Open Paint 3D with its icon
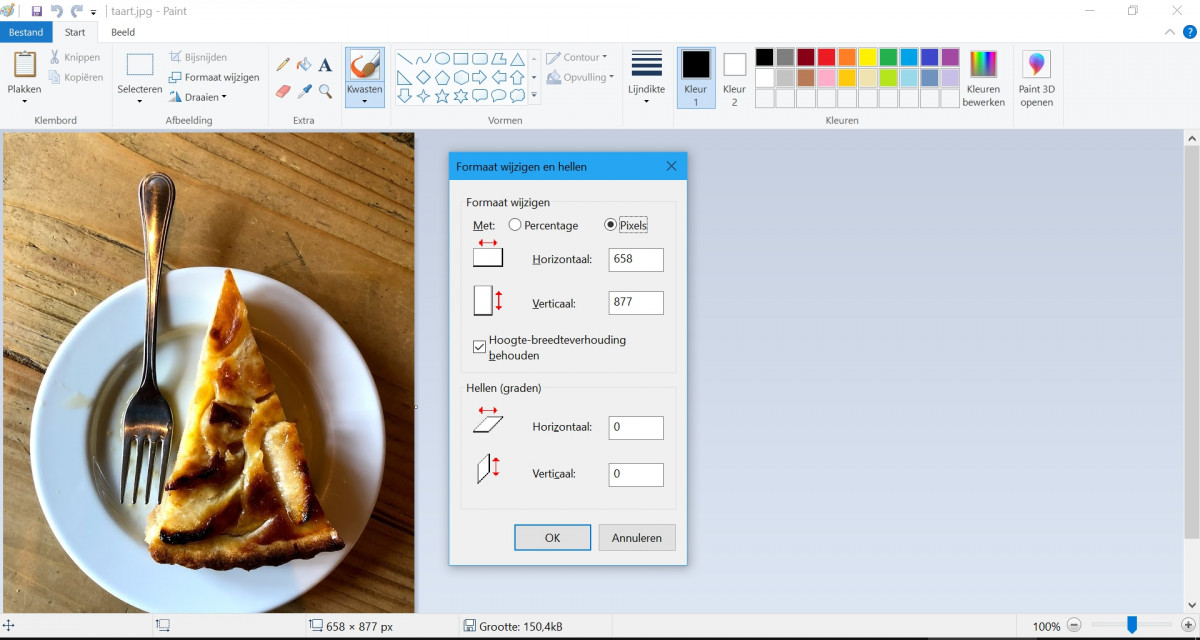The height and width of the screenshot is (640, 1200). pos(1036,65)
